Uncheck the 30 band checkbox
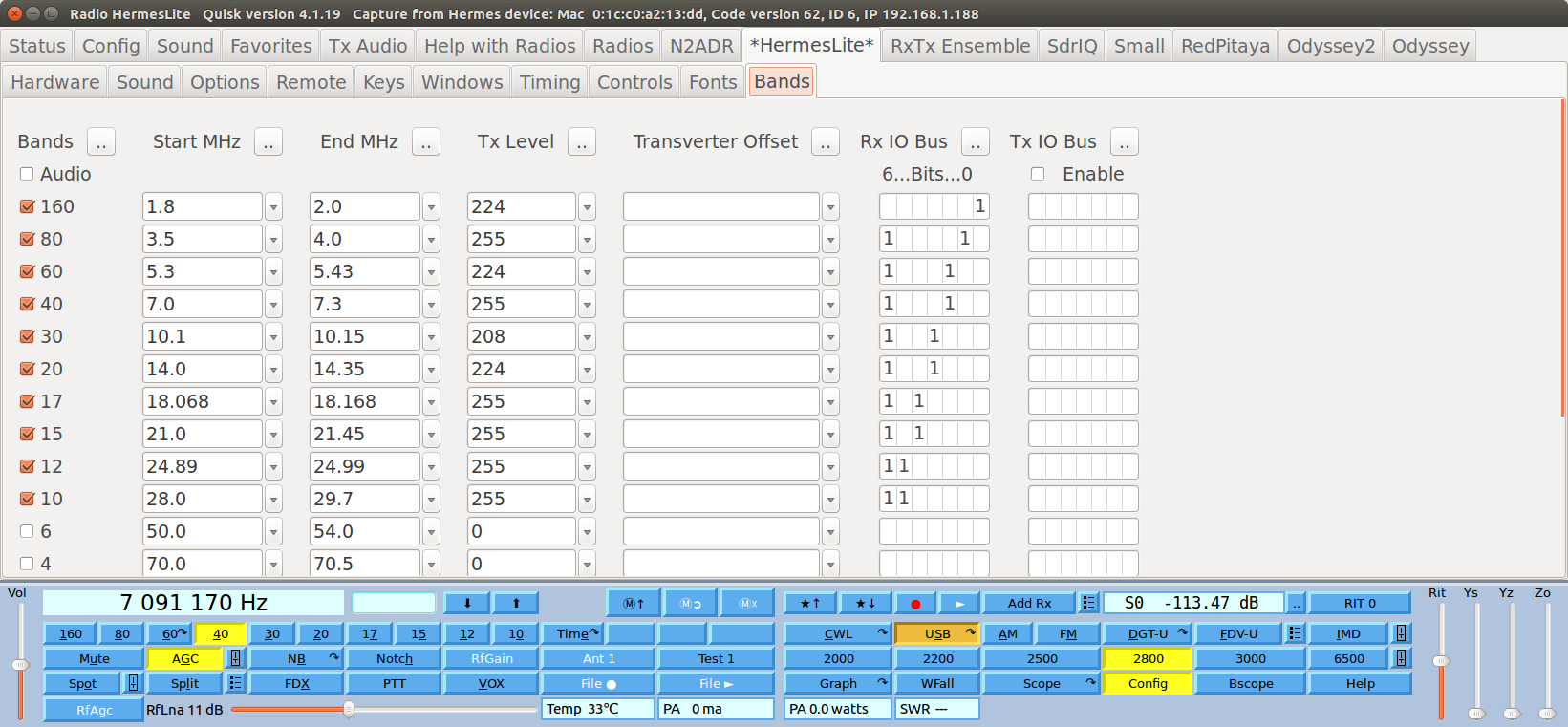 (27, 336)
